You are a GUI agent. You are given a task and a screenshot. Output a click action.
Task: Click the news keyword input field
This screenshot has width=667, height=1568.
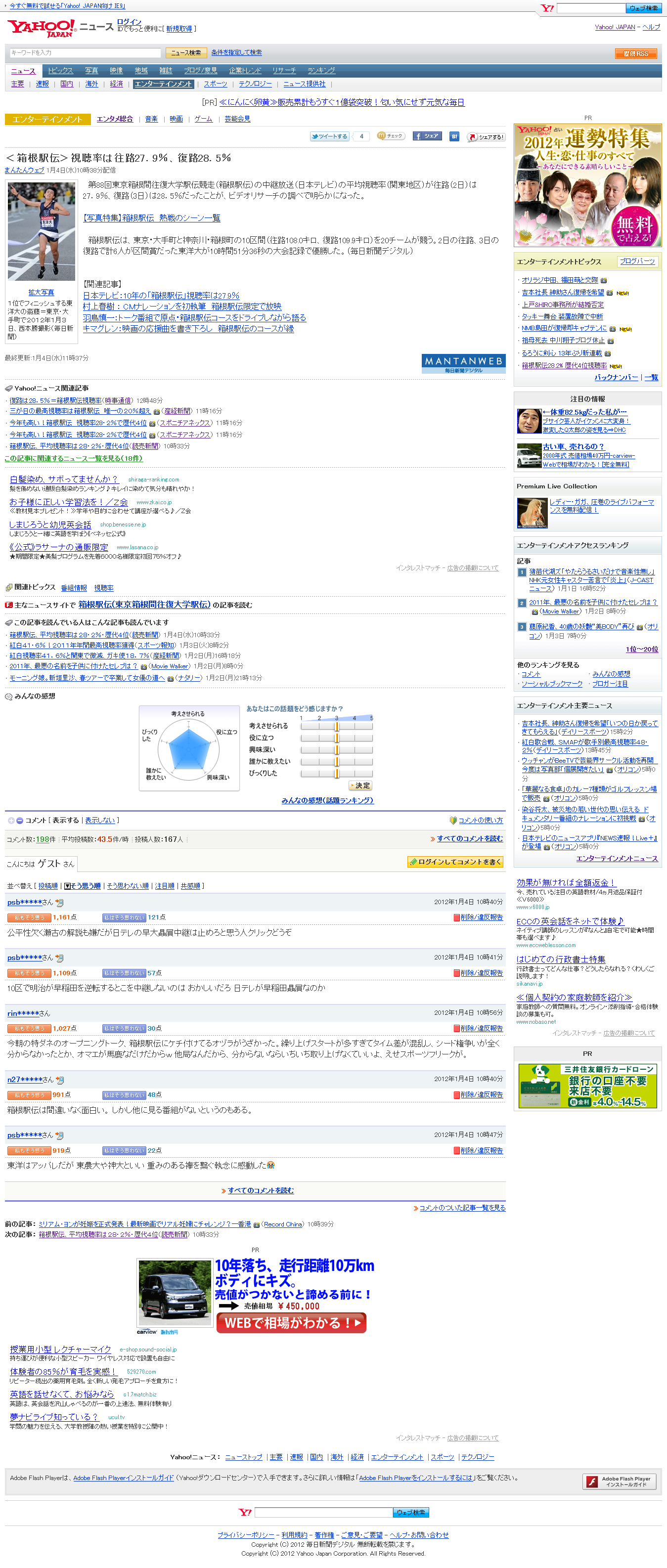(x=85, y=53)
